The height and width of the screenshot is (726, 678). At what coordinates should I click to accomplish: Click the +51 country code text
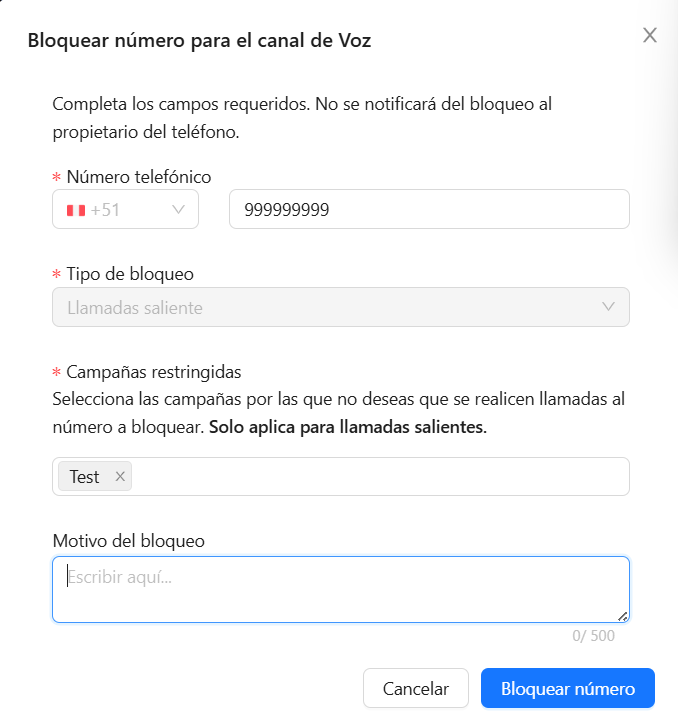click(106, 210)
